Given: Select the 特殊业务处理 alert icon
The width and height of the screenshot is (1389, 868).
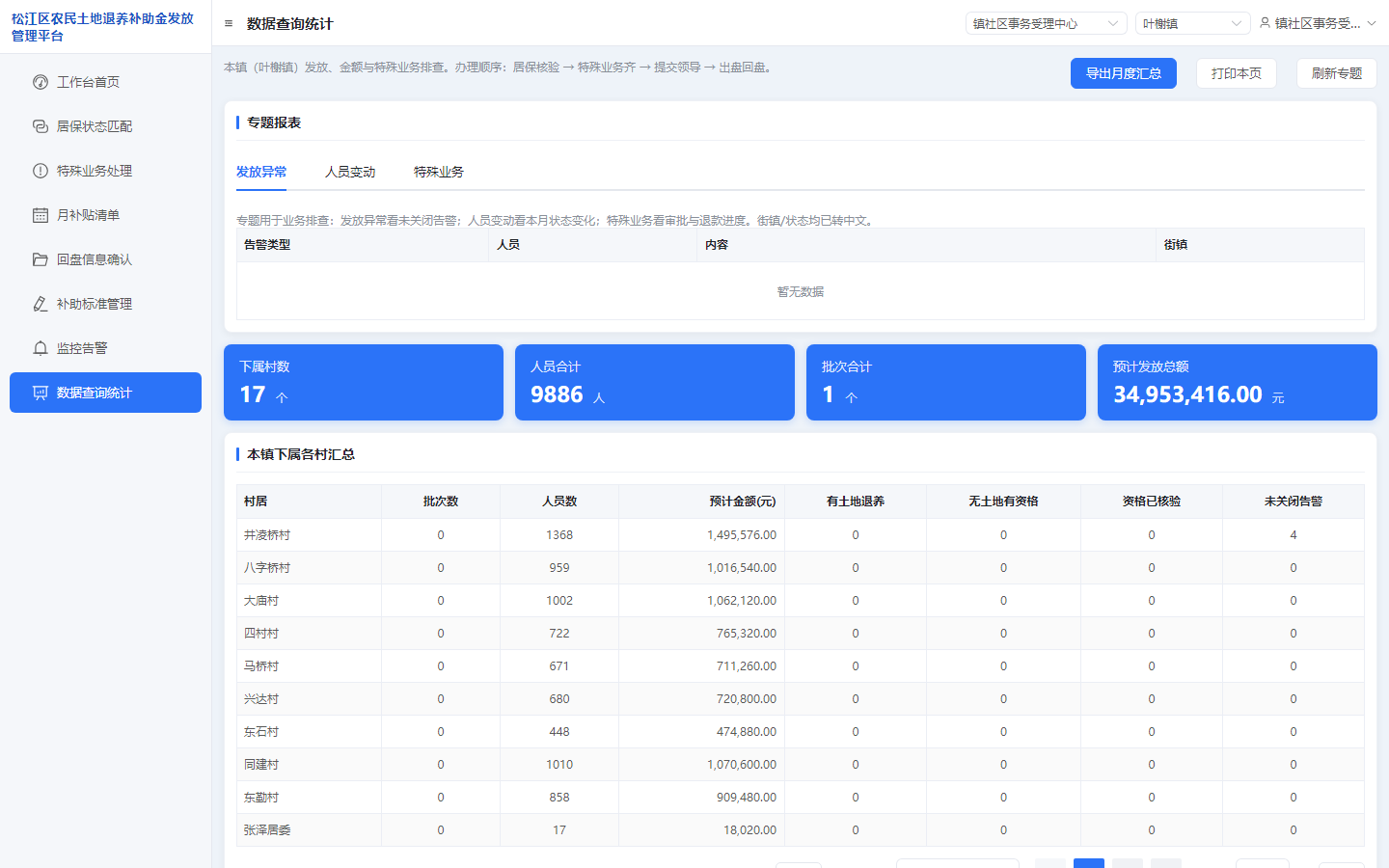Looking at the screenshot, I should (x=41, y=171).
